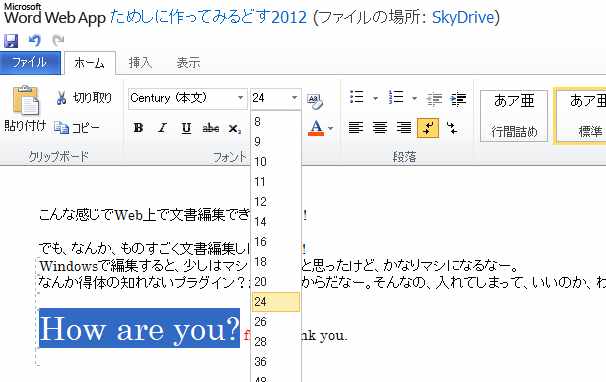The image size is (606, 382).
Task: Choose font size 10
Action: point(276,162)
